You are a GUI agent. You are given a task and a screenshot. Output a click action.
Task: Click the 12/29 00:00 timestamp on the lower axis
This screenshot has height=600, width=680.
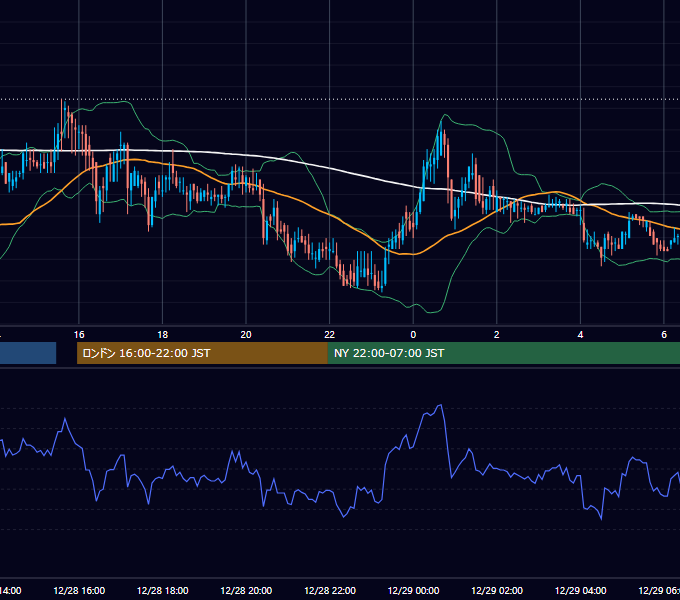click(413, 590)
